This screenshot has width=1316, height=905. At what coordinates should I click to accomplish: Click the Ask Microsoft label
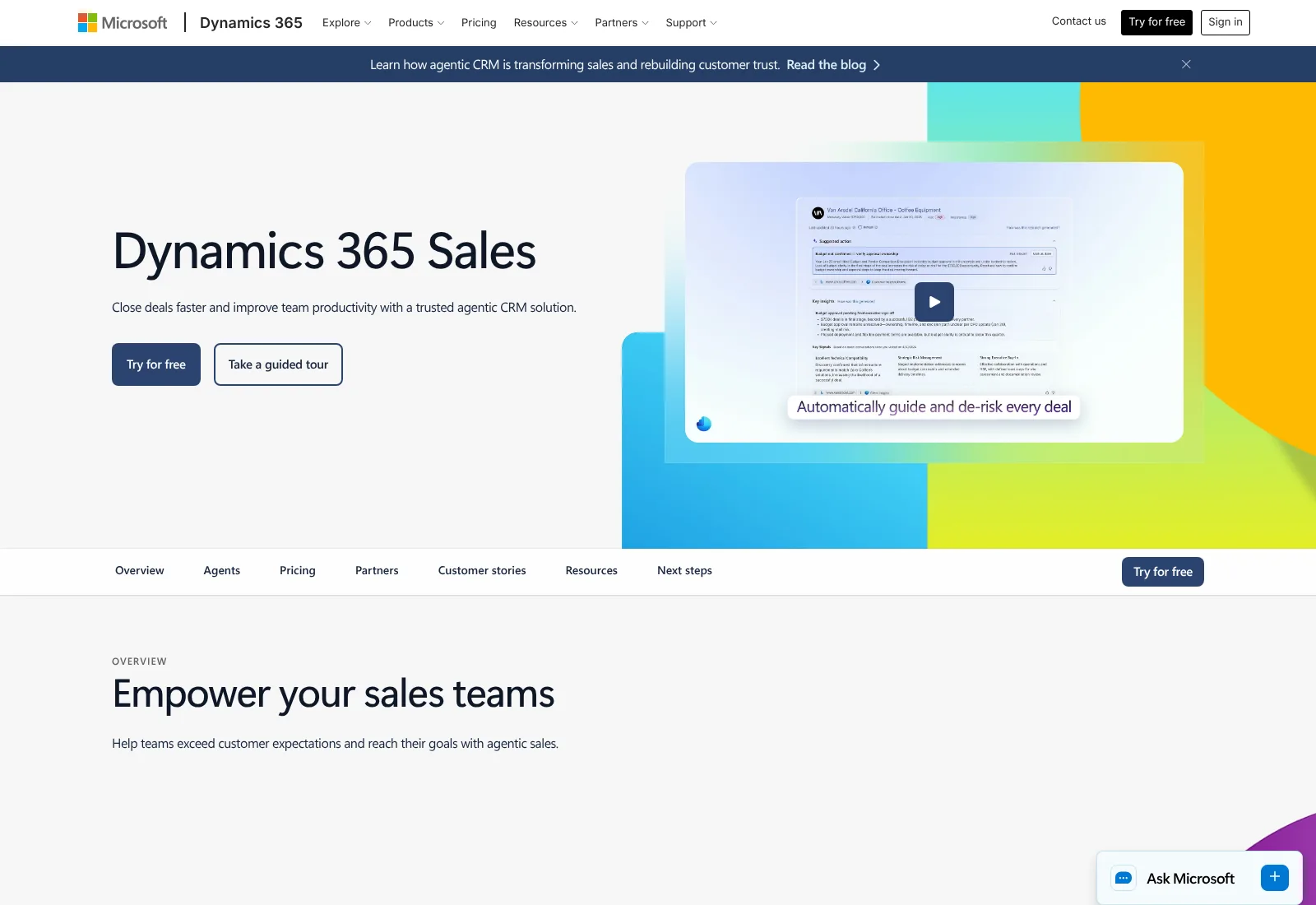1190,879
